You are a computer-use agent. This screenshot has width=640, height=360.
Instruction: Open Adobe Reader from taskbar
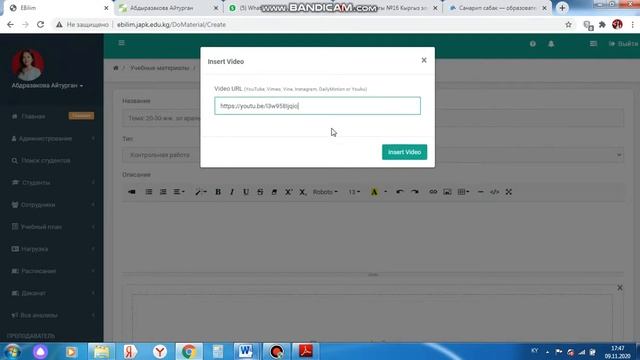(x=305, y=351)
